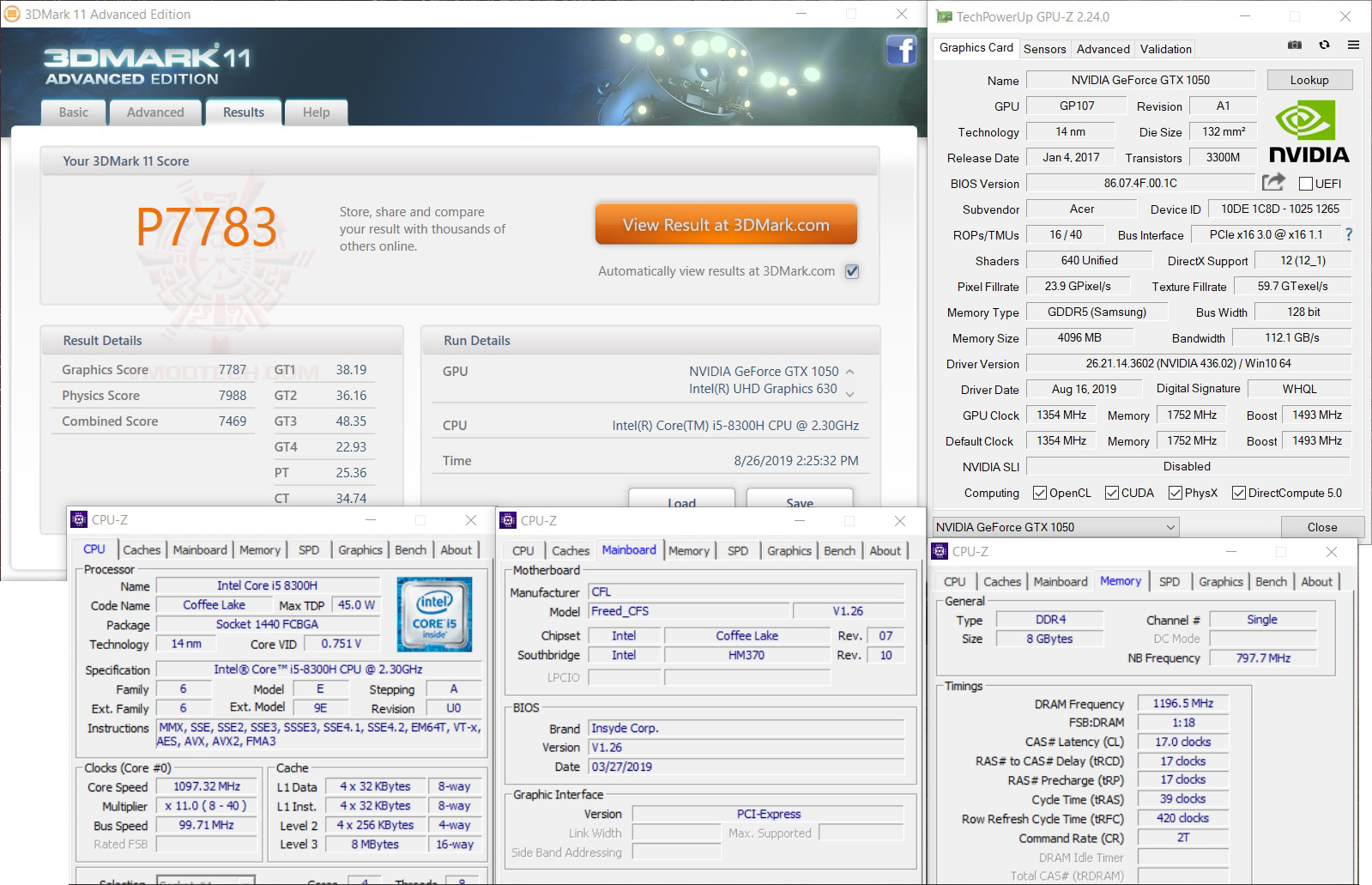Click the Southbridge HM370 field

pyautogui.click(x=746, y=655)
